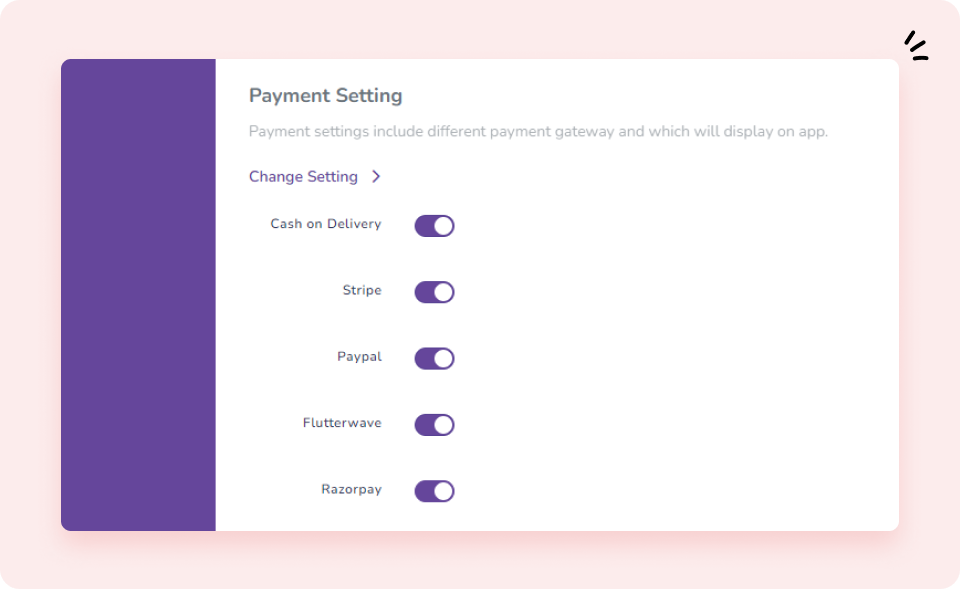
Task: Click the payment settings description text
Action: 538,131
